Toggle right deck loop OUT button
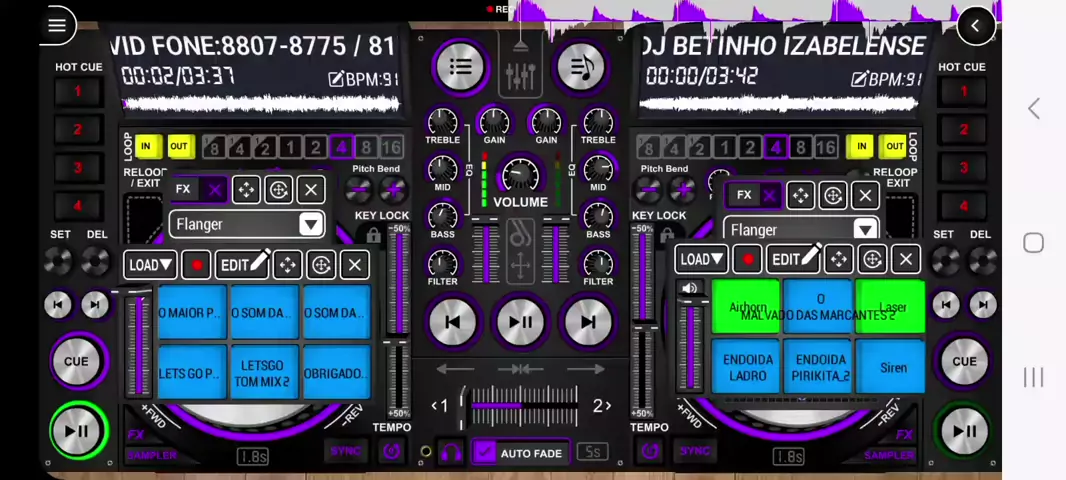 click(893, 147)
